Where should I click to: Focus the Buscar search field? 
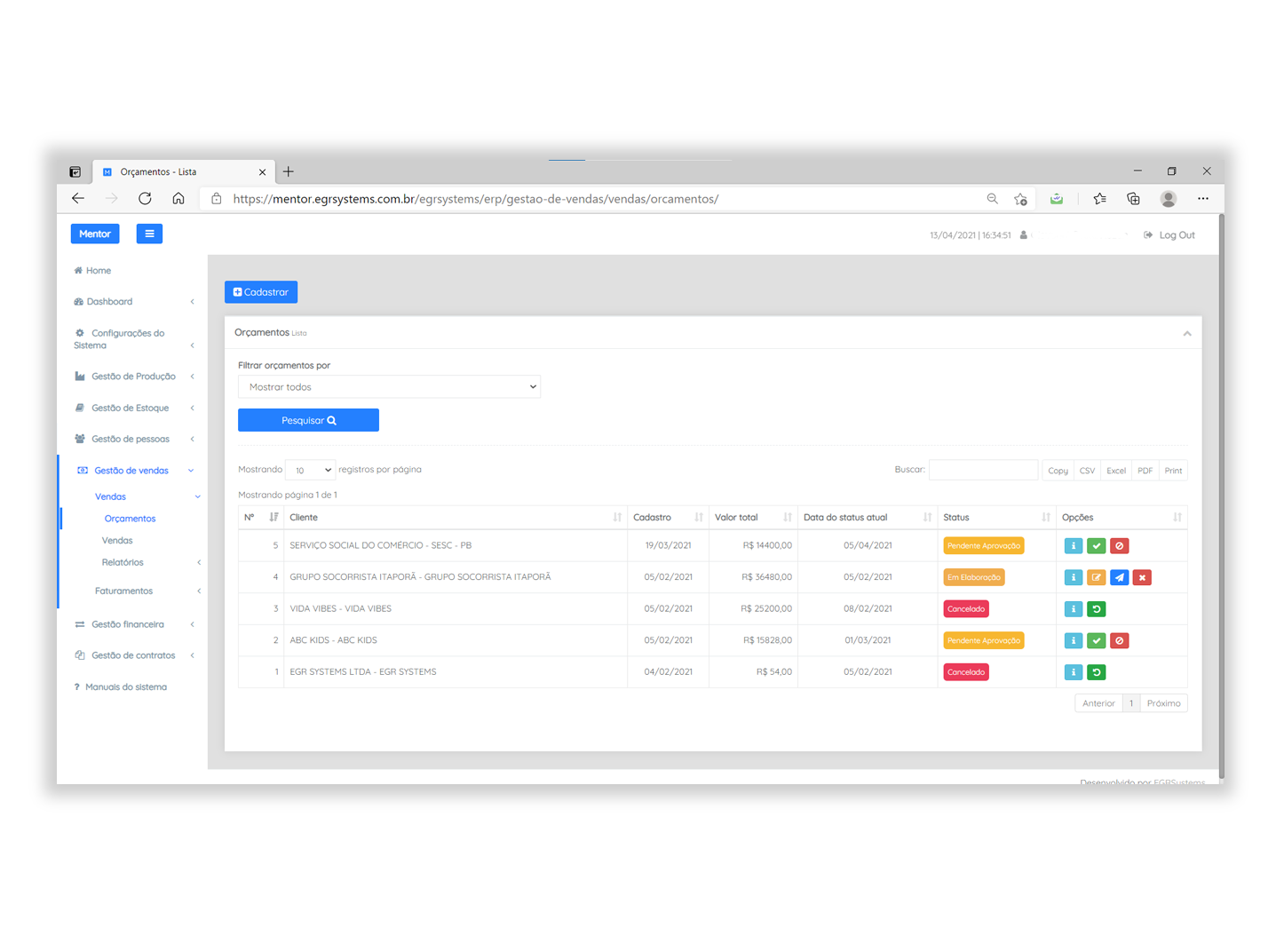(x=983, y=470)
